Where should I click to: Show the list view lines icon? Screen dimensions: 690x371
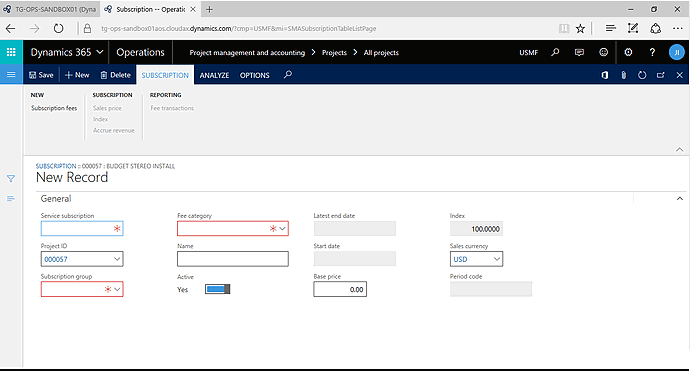pos(11,198)
